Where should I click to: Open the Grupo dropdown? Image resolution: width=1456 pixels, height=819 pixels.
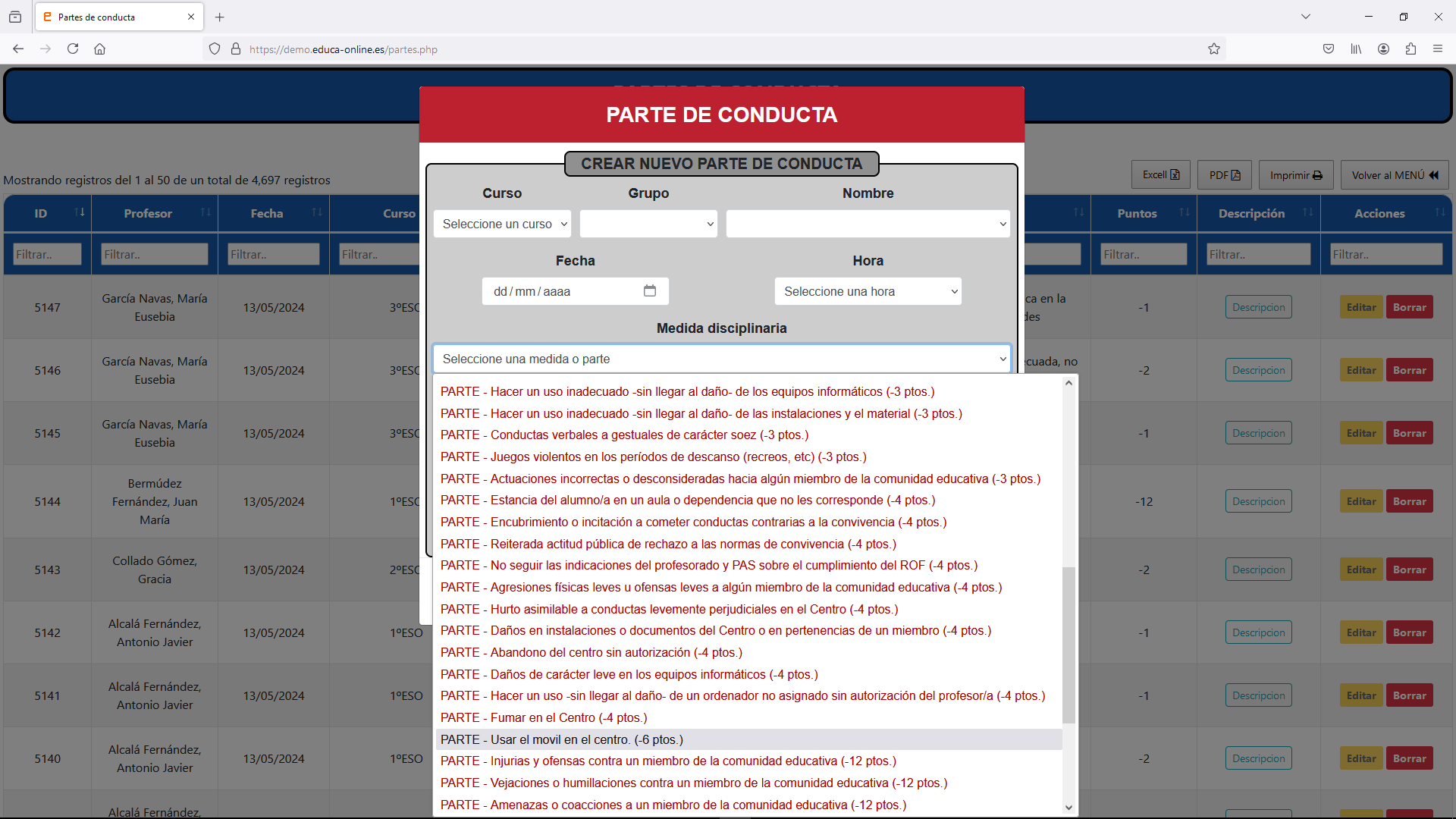(648, 224)
